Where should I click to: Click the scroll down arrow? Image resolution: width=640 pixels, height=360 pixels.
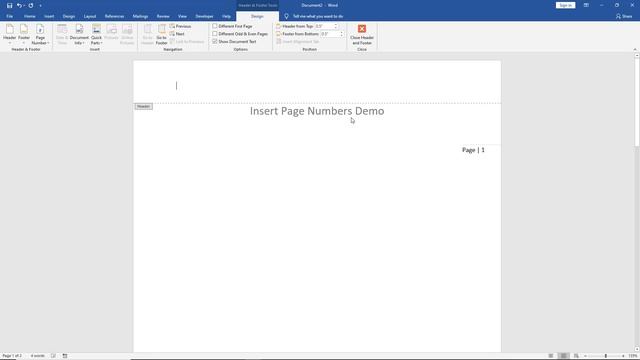point(637,349)
